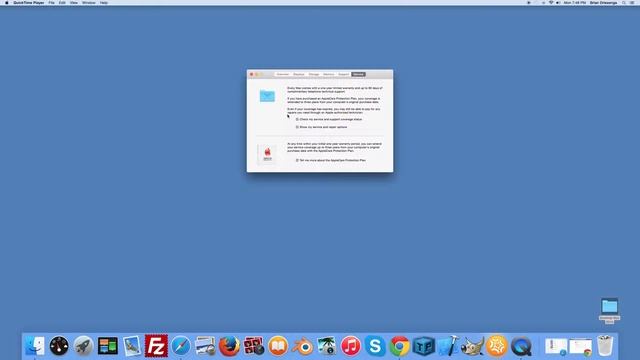The width and height of the screenshot is (640, 360).
Task: Open volume control in menu bar
Action: 558,3
